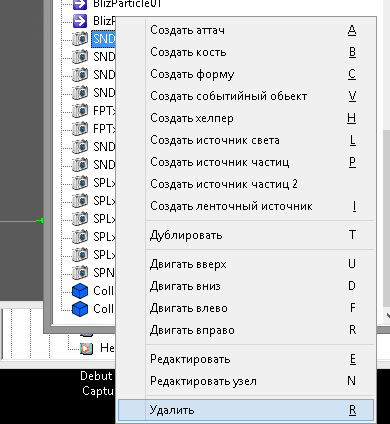Select 'Создать кость' menu entry

(246, 52)
